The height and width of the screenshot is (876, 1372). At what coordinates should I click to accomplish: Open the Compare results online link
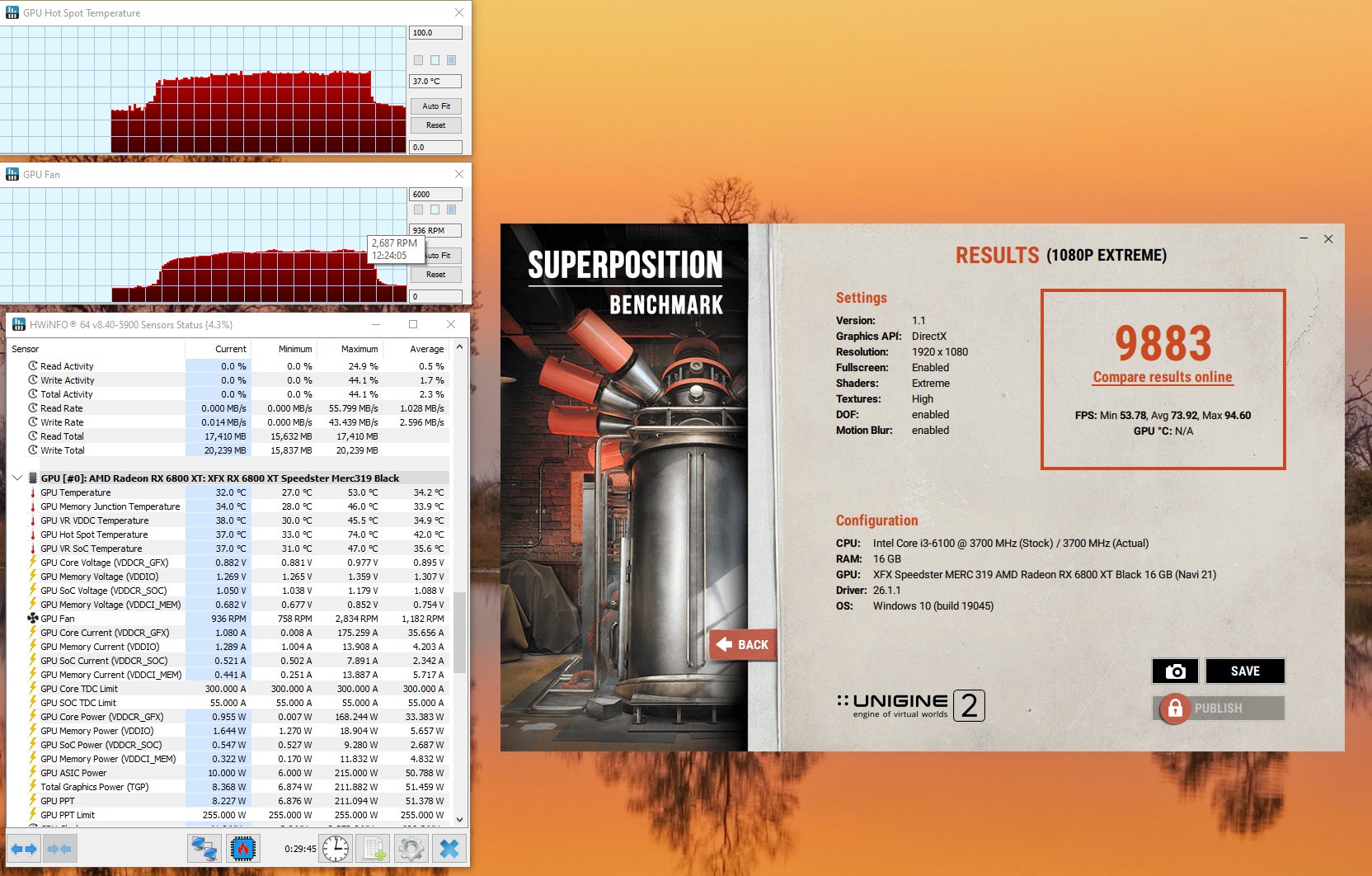tap(1163, 377)
